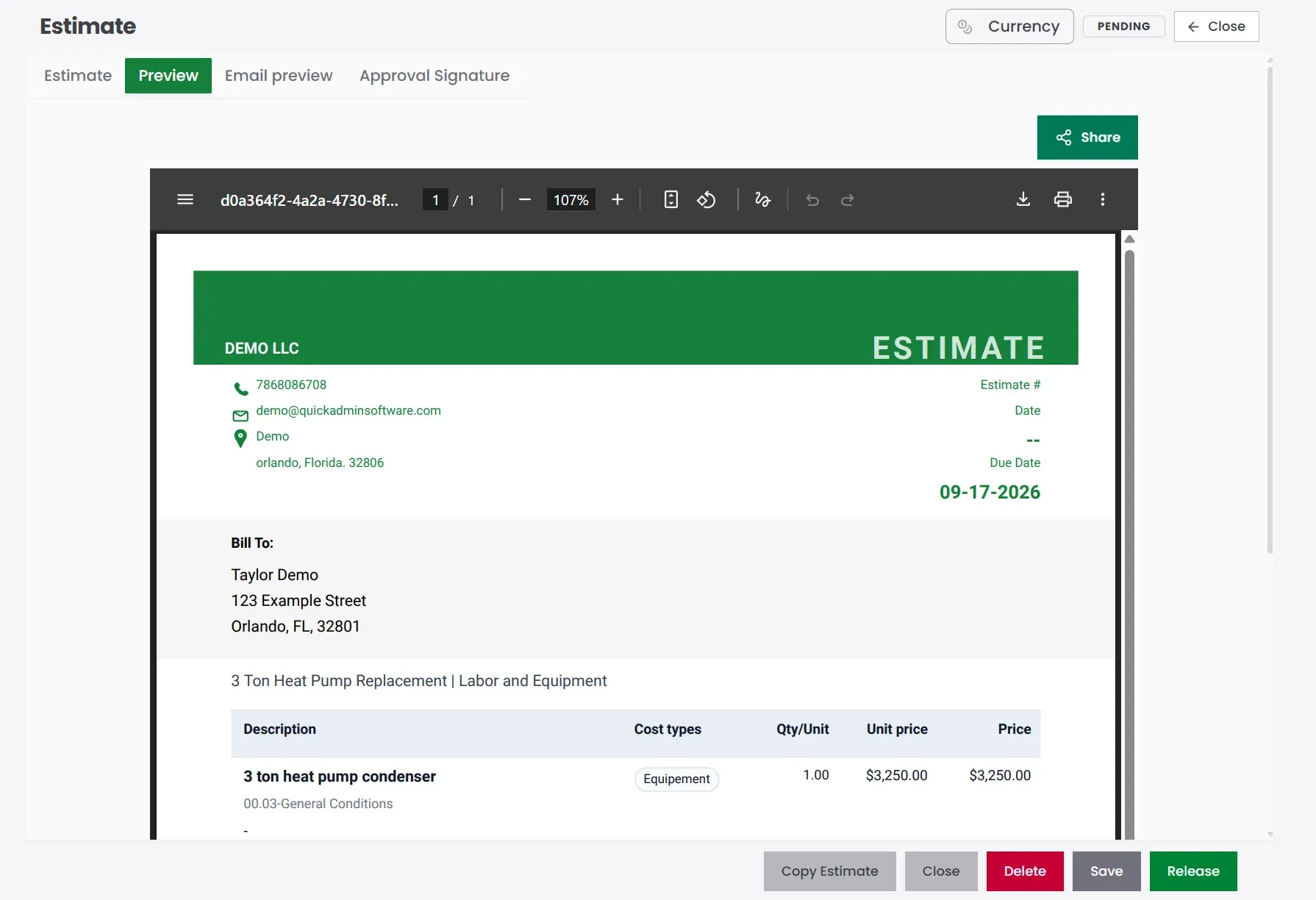1316x900 pixels.
Task: Click the top Close button
Action: tap(1217, 26)
